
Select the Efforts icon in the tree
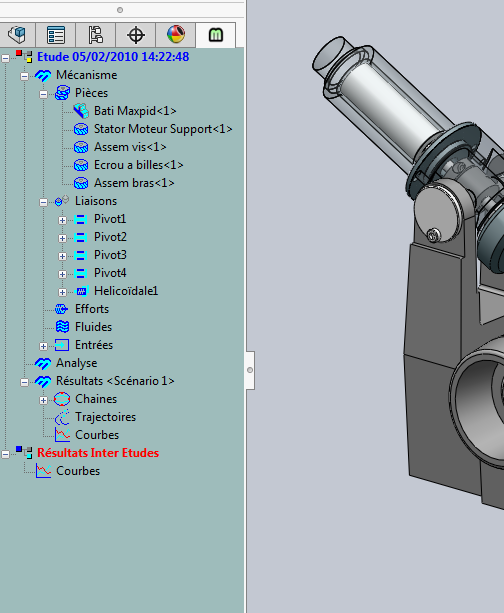coord(62,309)
